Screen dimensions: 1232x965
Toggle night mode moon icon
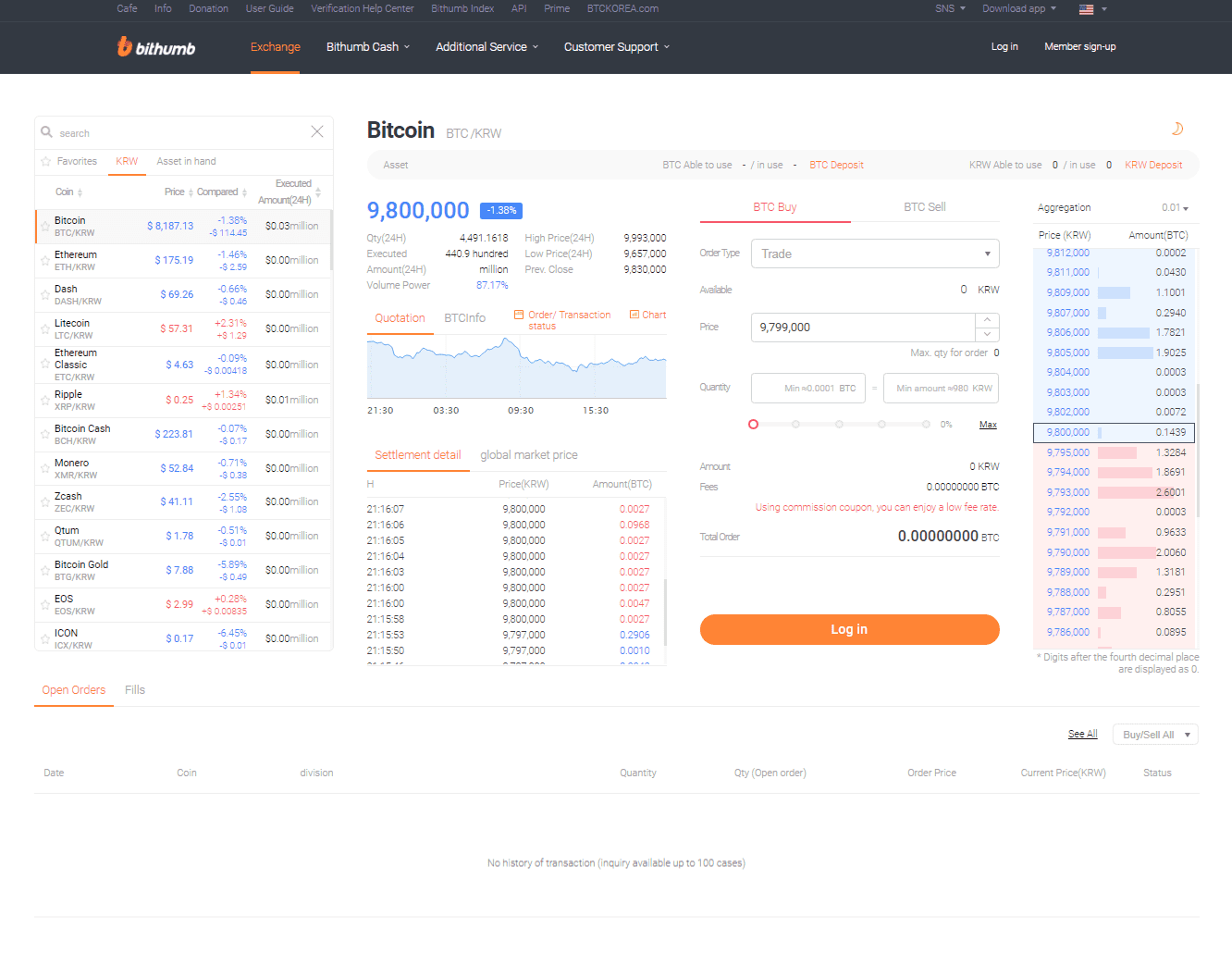pyautogui.click(x=1177, y=129)
